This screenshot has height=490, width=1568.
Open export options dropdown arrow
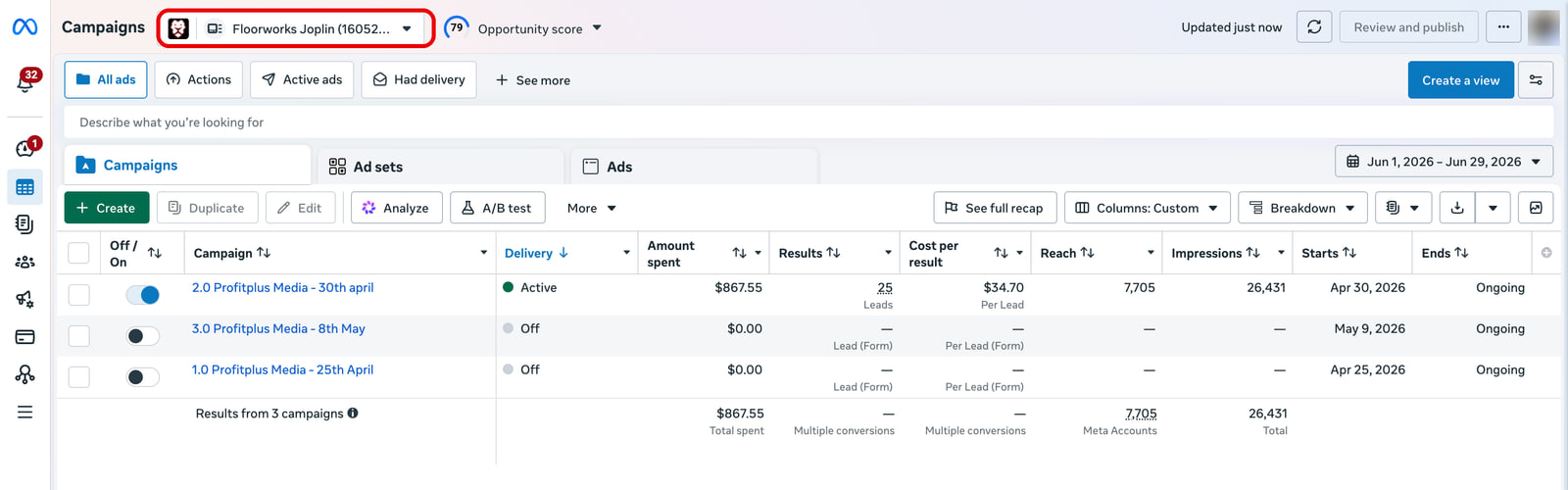1493,208
